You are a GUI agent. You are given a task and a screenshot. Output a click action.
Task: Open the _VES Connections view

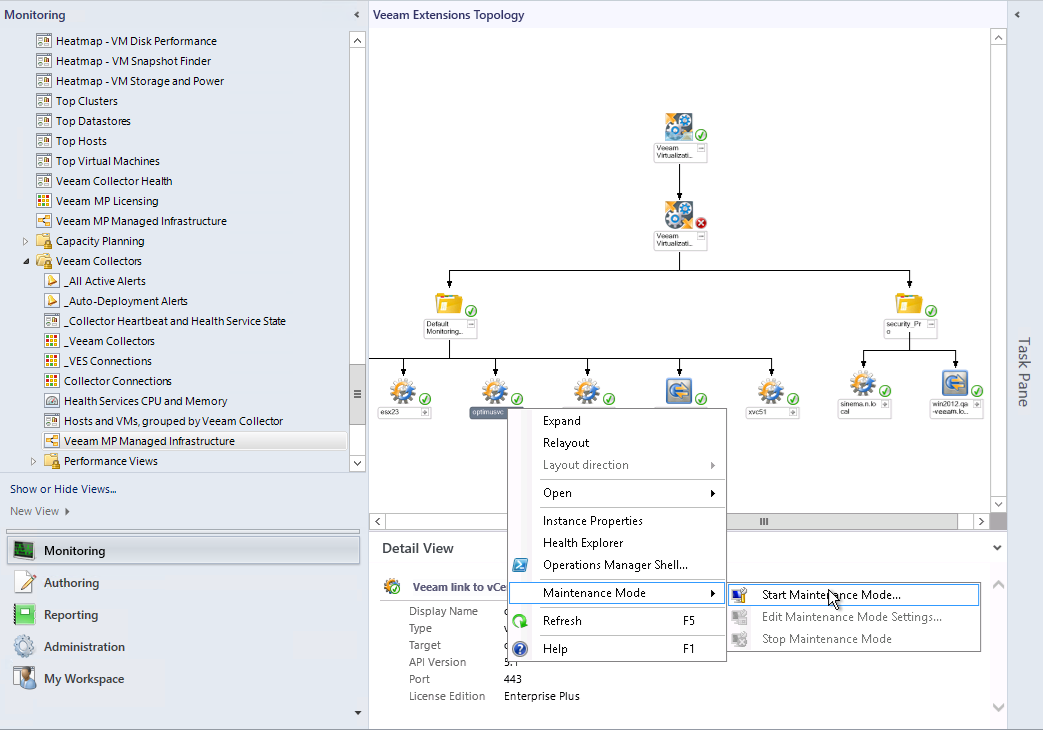tap(108, 361)
